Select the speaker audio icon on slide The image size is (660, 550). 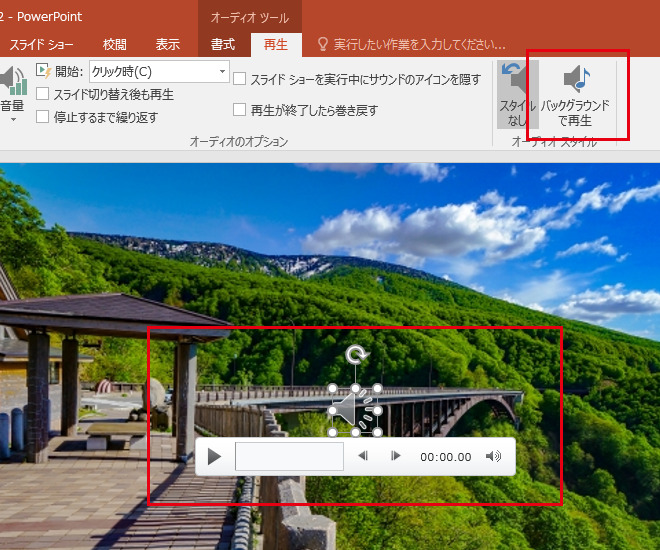355,410
